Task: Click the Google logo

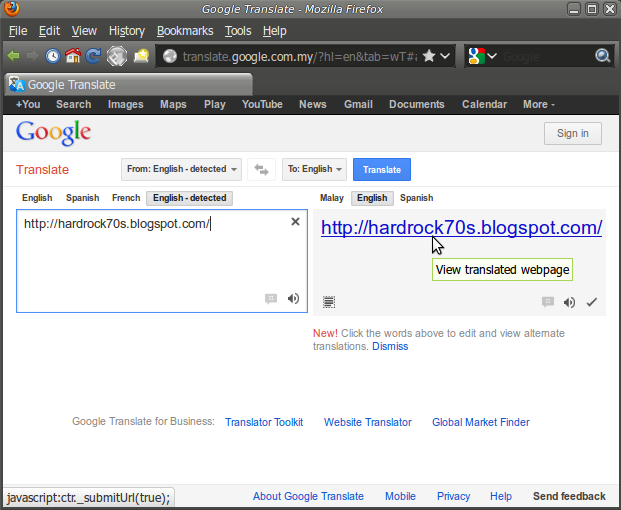Action: 53,133
